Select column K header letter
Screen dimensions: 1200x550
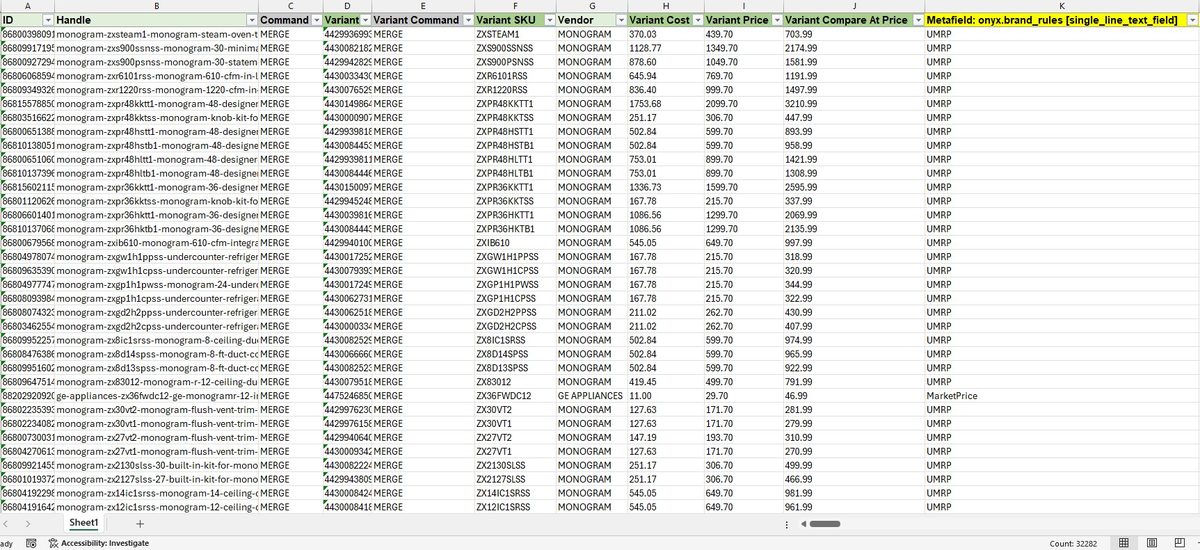pos(1061,6)
